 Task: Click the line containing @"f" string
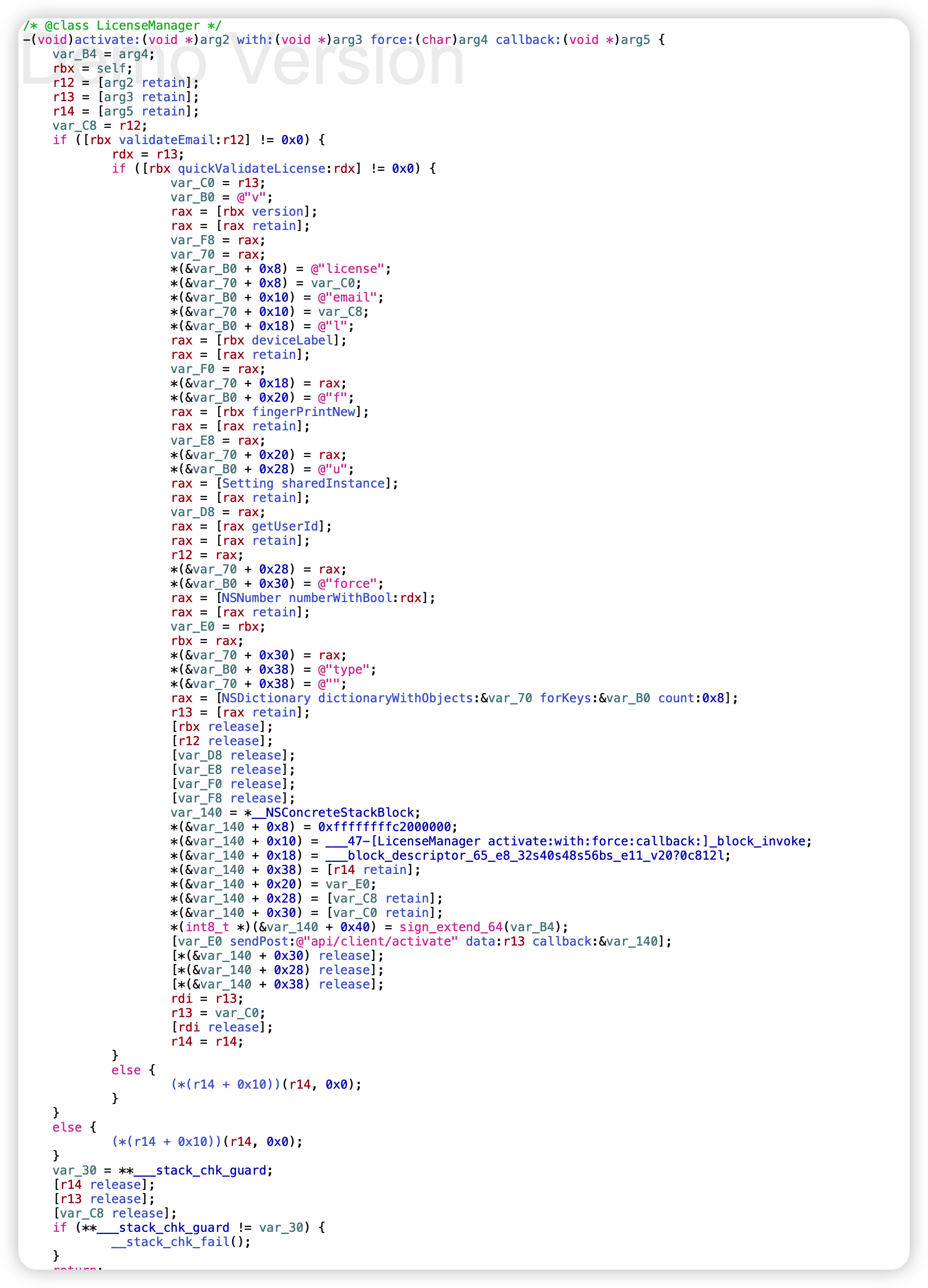point(262,398)
